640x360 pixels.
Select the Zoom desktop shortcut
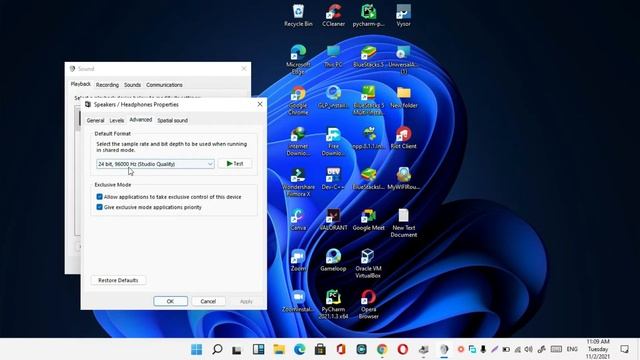click(298, 260)
